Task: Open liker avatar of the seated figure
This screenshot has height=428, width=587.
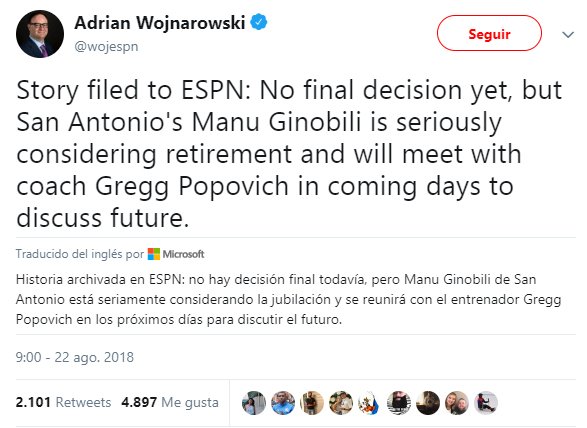Action: coord(486,403)
